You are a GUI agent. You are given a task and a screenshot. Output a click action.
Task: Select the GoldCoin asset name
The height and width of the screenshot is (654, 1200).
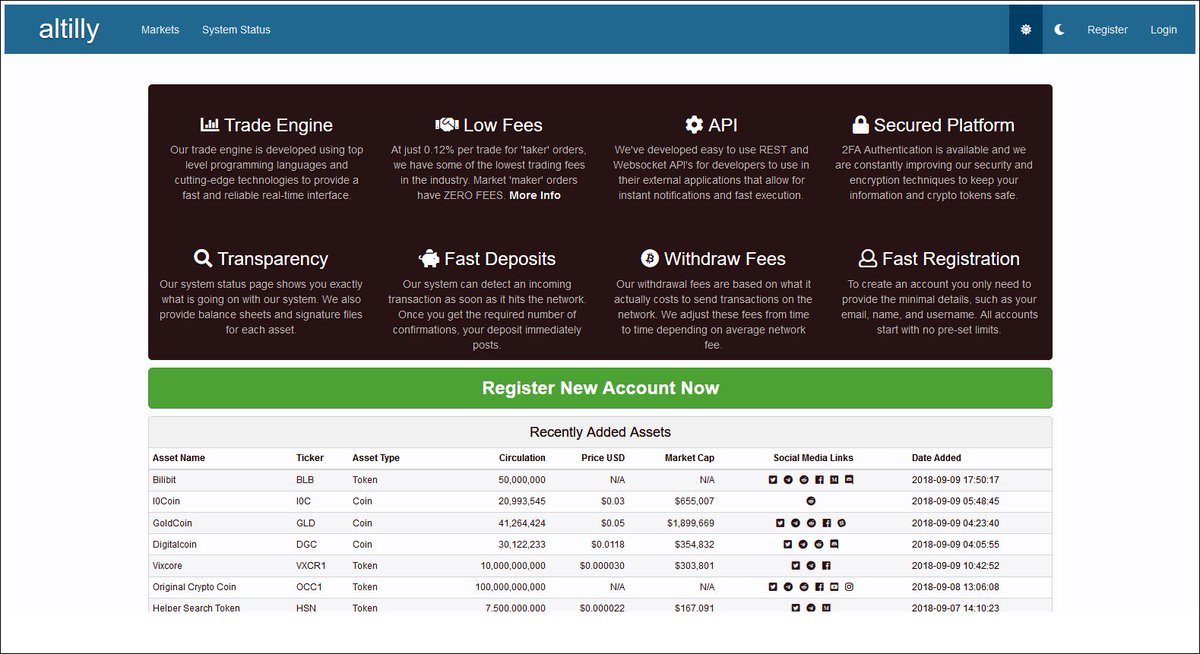(x=173, y=523)
